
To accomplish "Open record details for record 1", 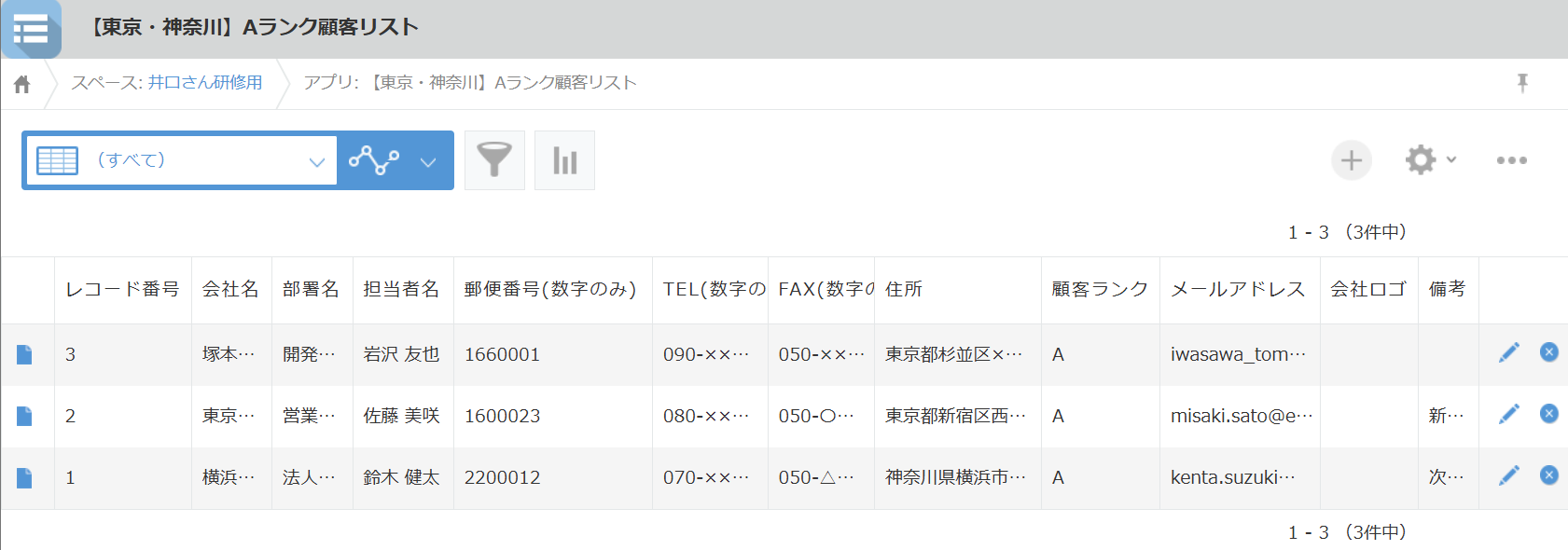I will 24,477.
